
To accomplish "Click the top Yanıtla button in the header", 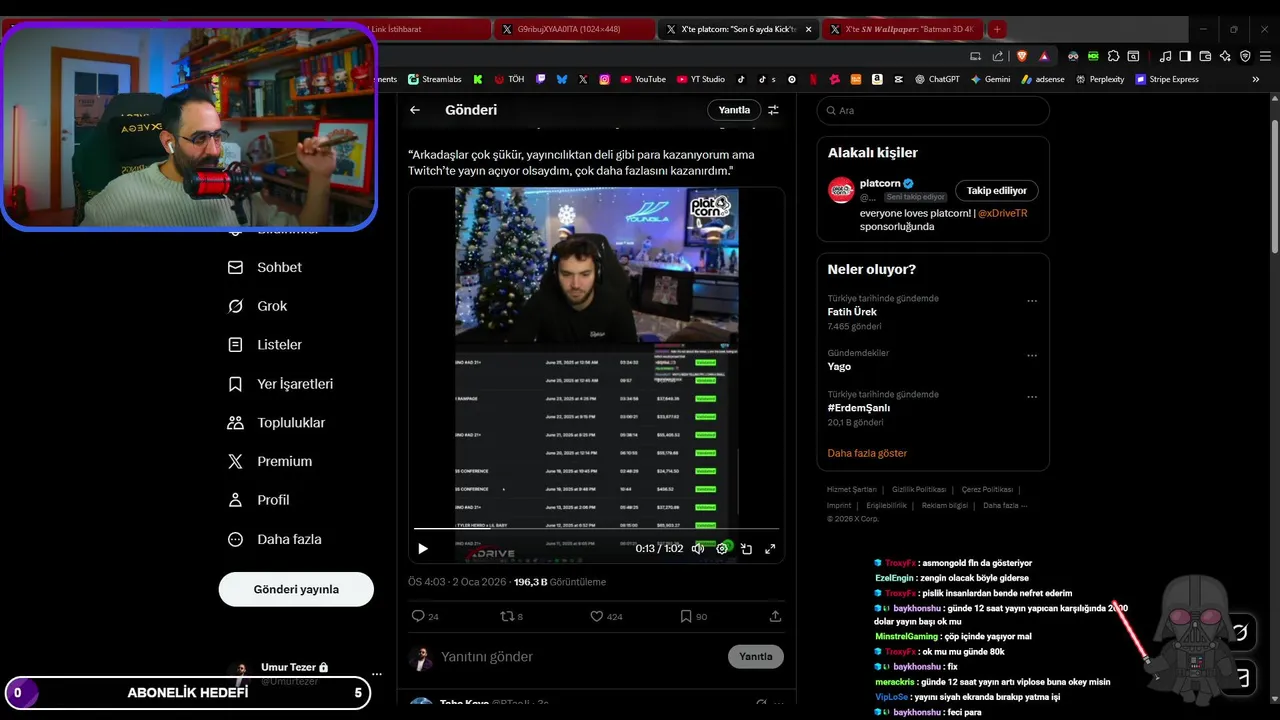I will pos(734,110).
